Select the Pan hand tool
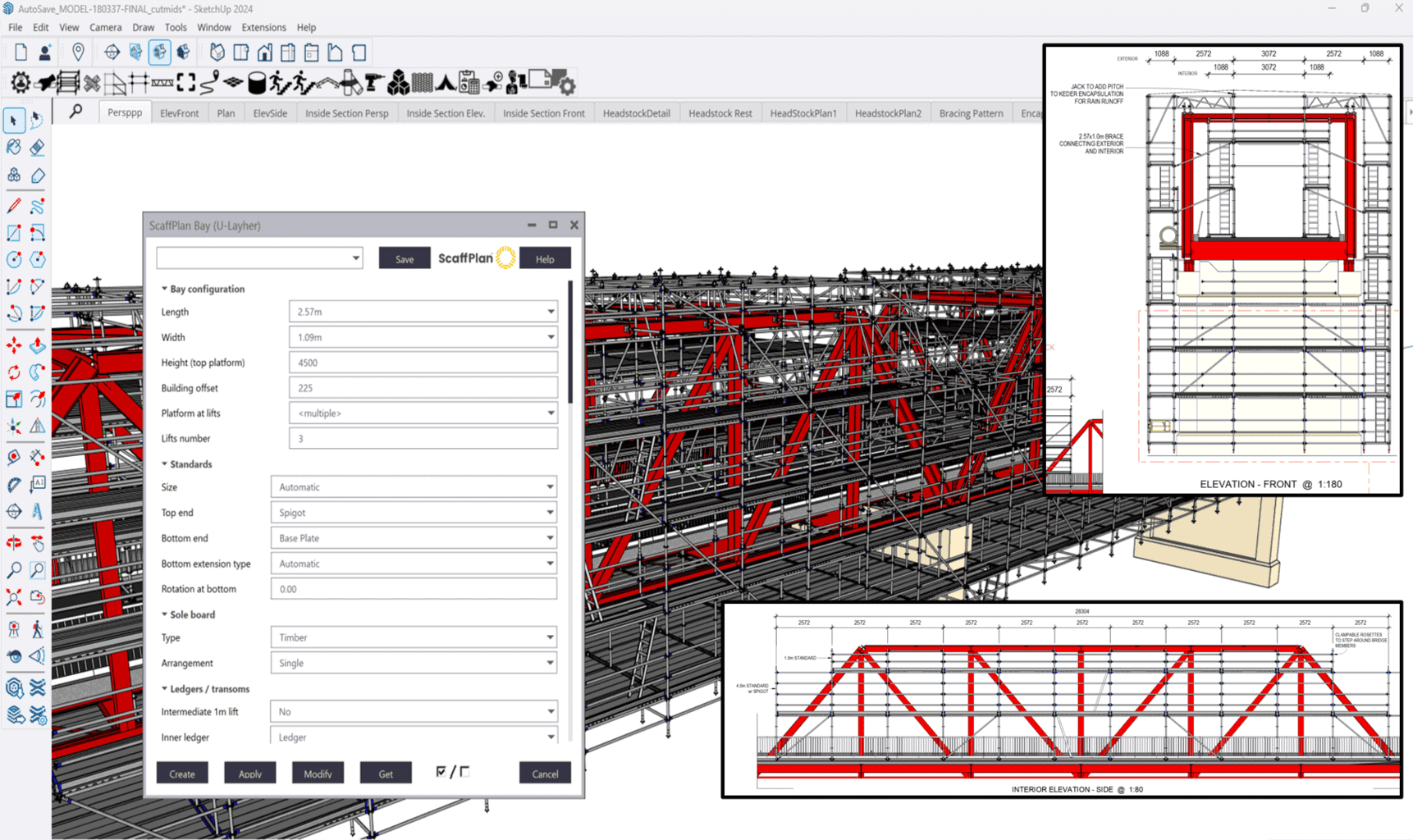The width and height of the screenshot is (1413, 840). (38, 542)
